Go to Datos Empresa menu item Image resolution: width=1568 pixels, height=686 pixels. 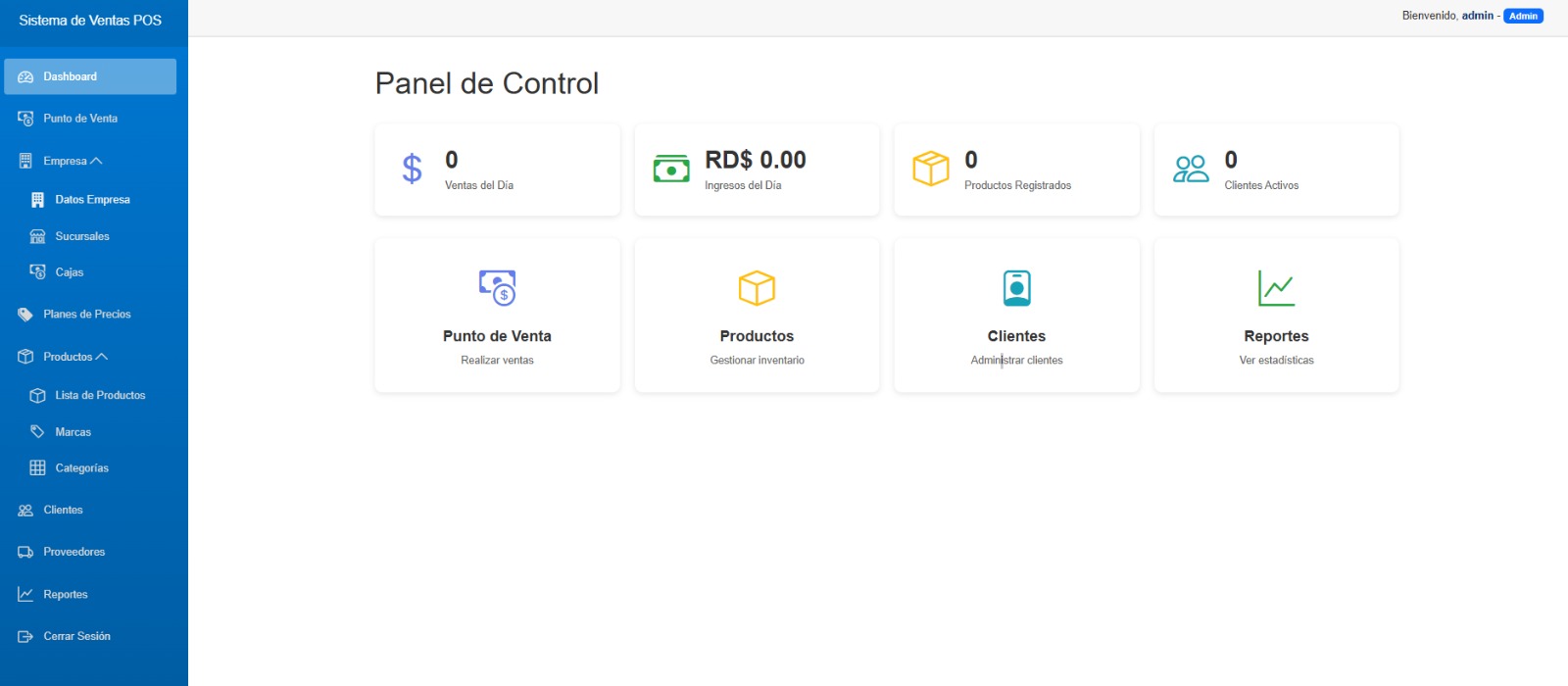click(92, 200)
